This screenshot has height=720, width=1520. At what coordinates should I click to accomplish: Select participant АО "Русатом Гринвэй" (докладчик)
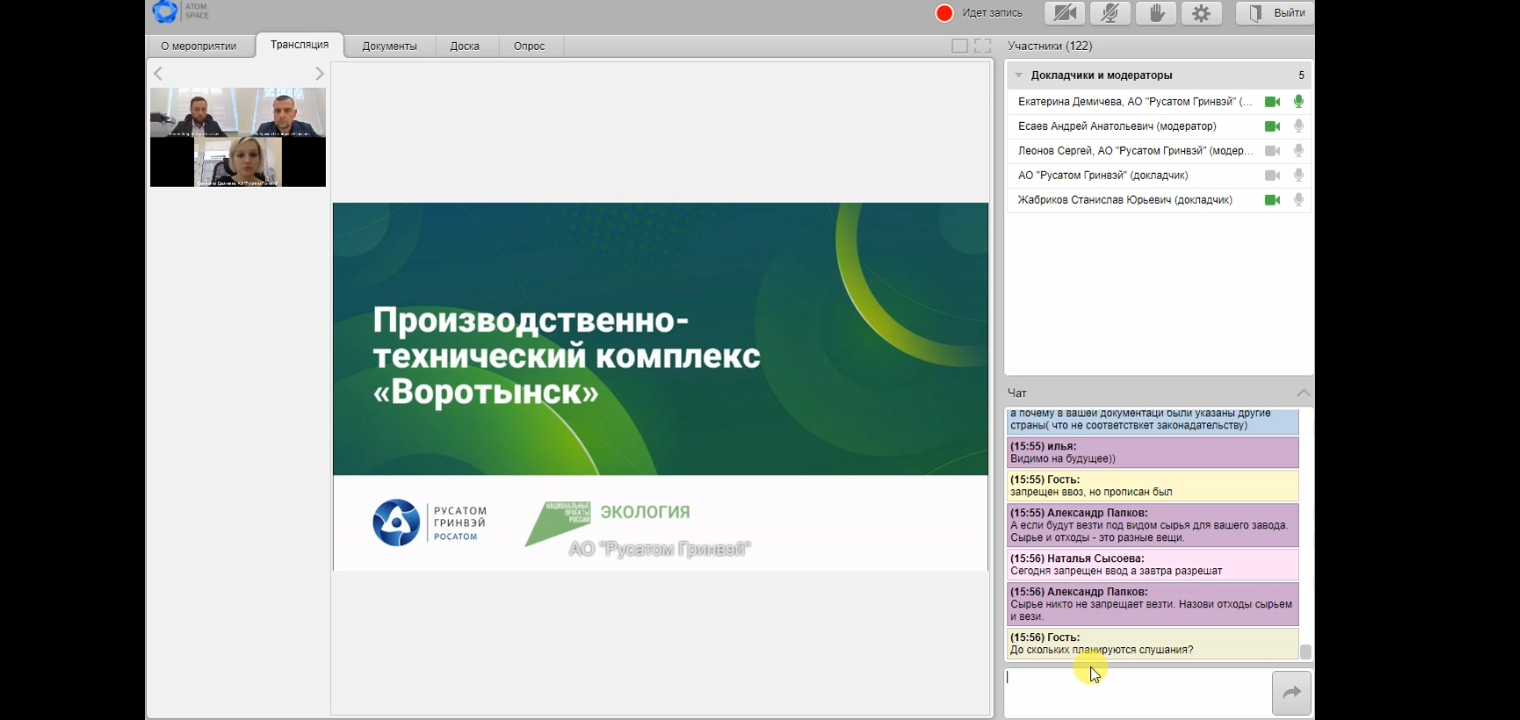point(1103,175)
